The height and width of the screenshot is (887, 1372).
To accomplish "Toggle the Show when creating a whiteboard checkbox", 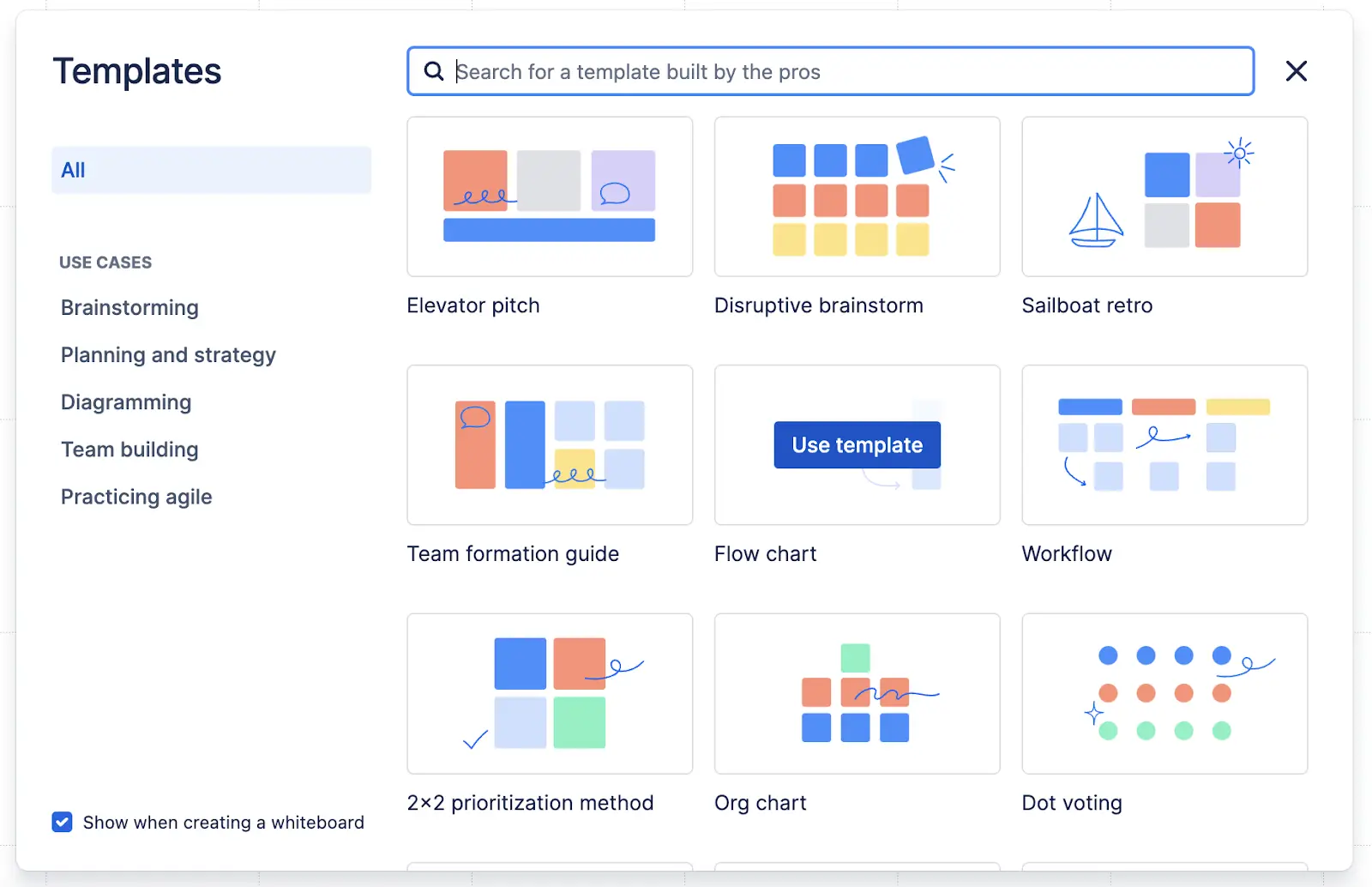I will [x=62, y=822].
